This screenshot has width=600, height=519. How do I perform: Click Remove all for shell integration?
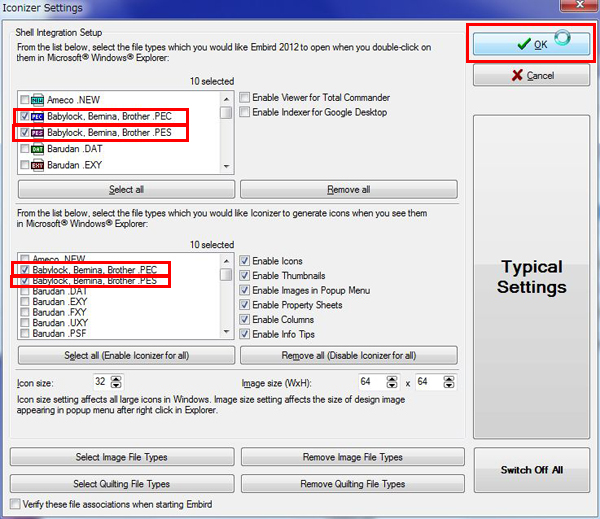pyautogui.click(x=349, y=189)
